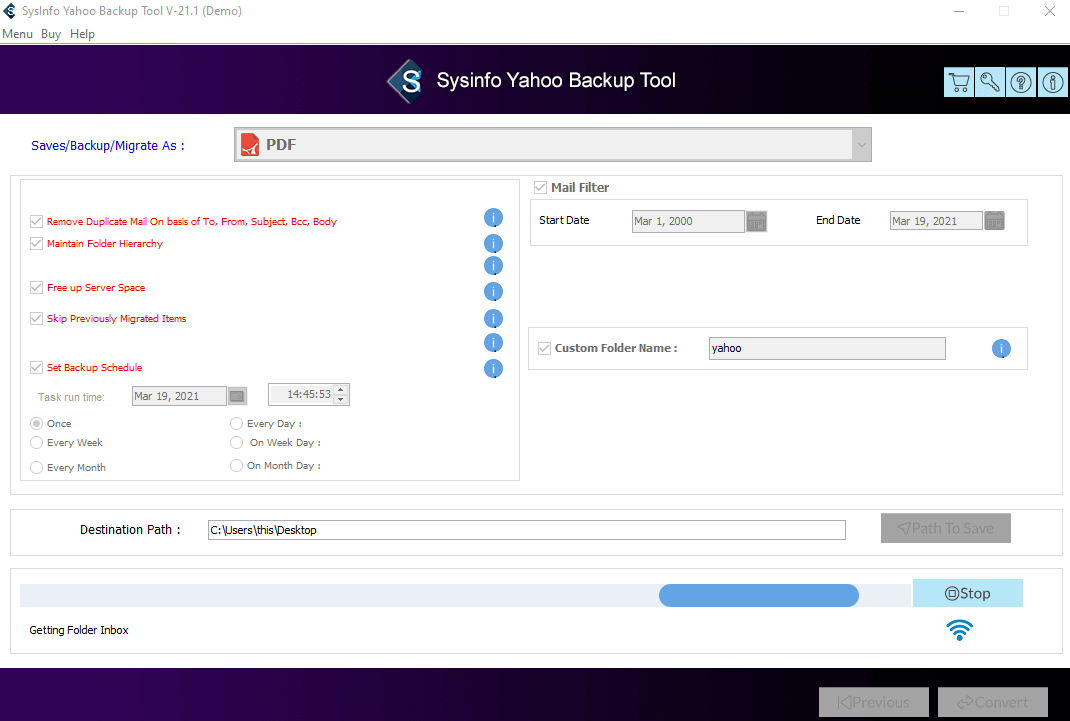This screenshot has height=721, width=1070.
Task: Open the Help menu
Action: pyautogui.click(x=83, y=34)
